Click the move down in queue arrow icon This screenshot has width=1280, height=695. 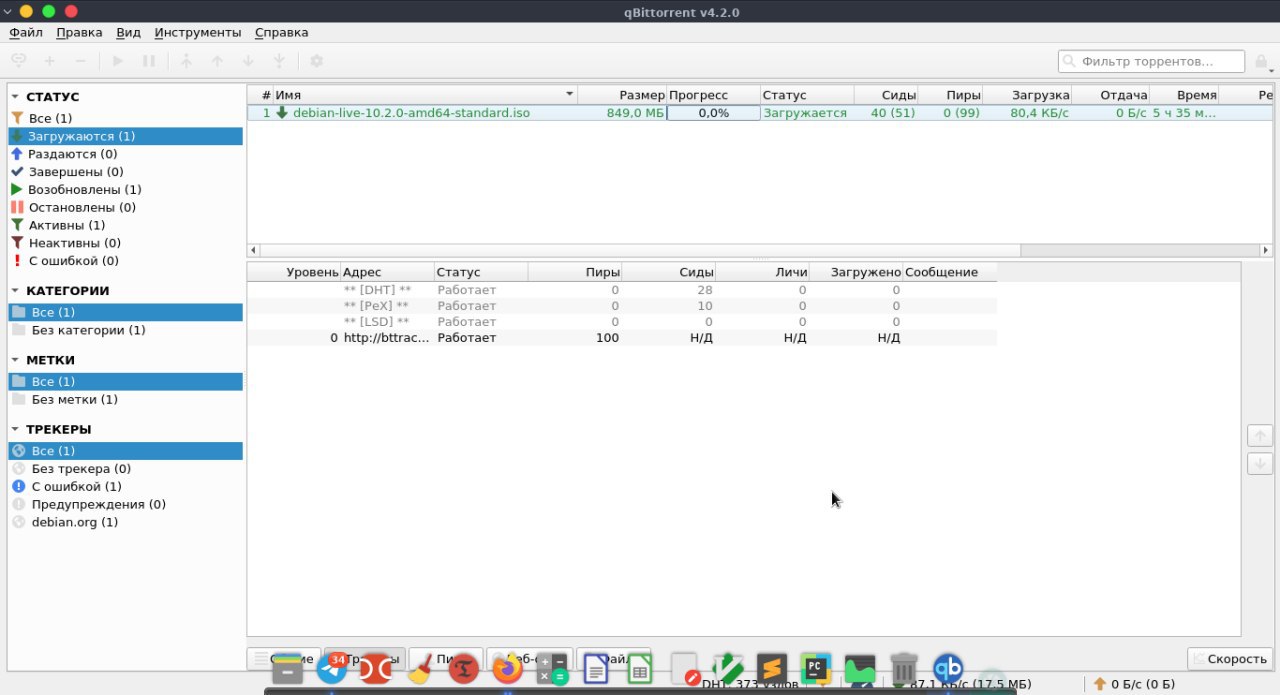248,61
